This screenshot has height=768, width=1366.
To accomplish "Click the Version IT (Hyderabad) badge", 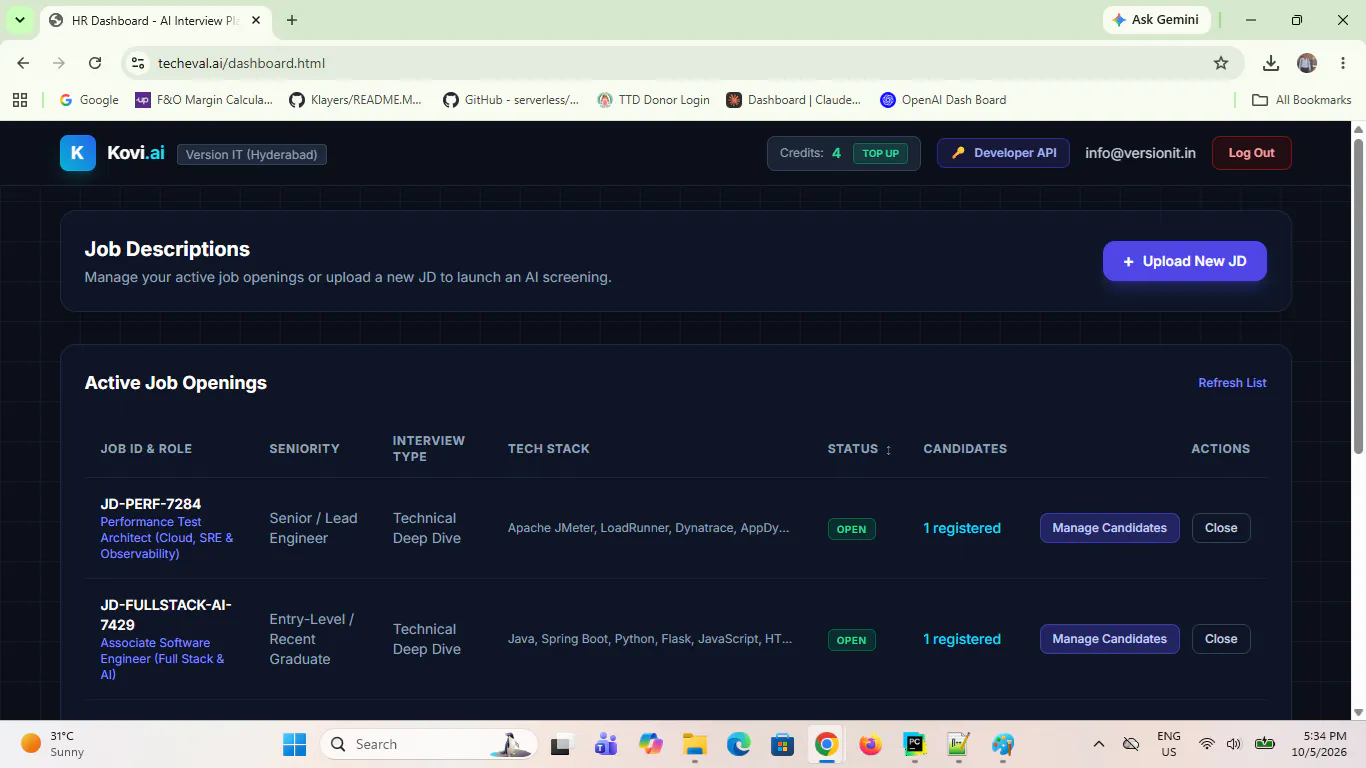I will [252, 155].
